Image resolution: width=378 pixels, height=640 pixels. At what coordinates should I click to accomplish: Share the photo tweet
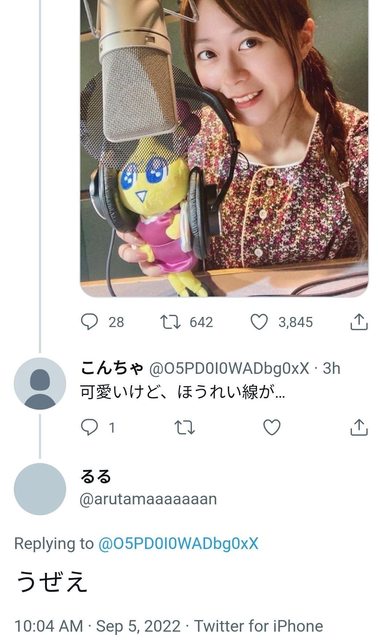click(x=359, y=322)
